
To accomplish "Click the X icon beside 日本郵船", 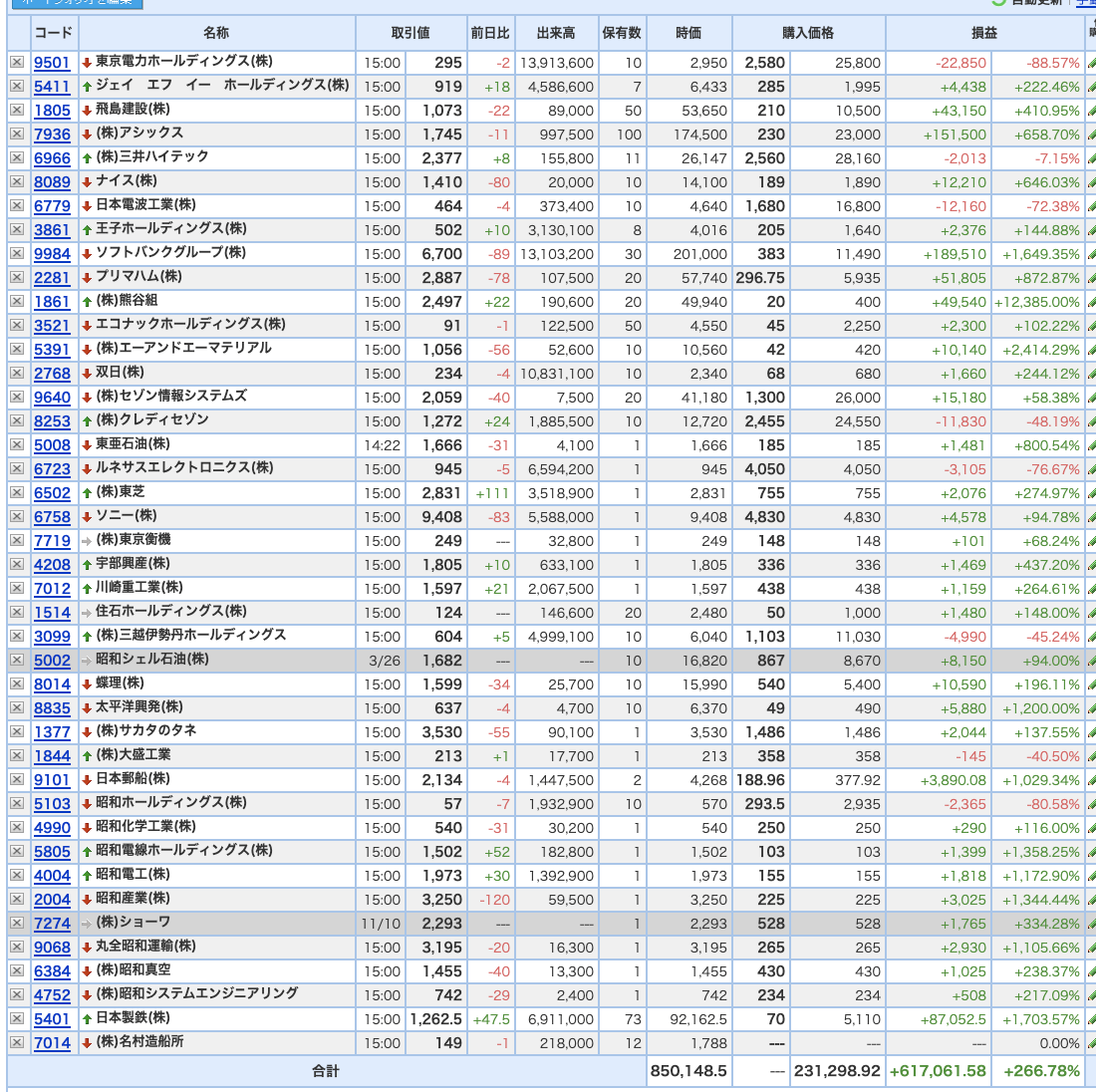I will 17,779.
